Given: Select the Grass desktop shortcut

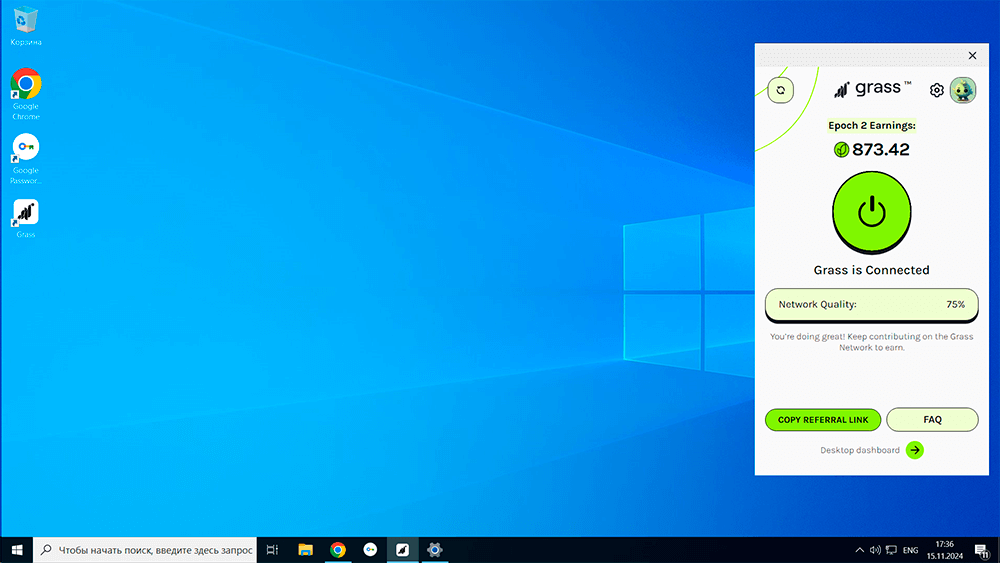Looking at the screenshot, I should [x=26, y=219].
